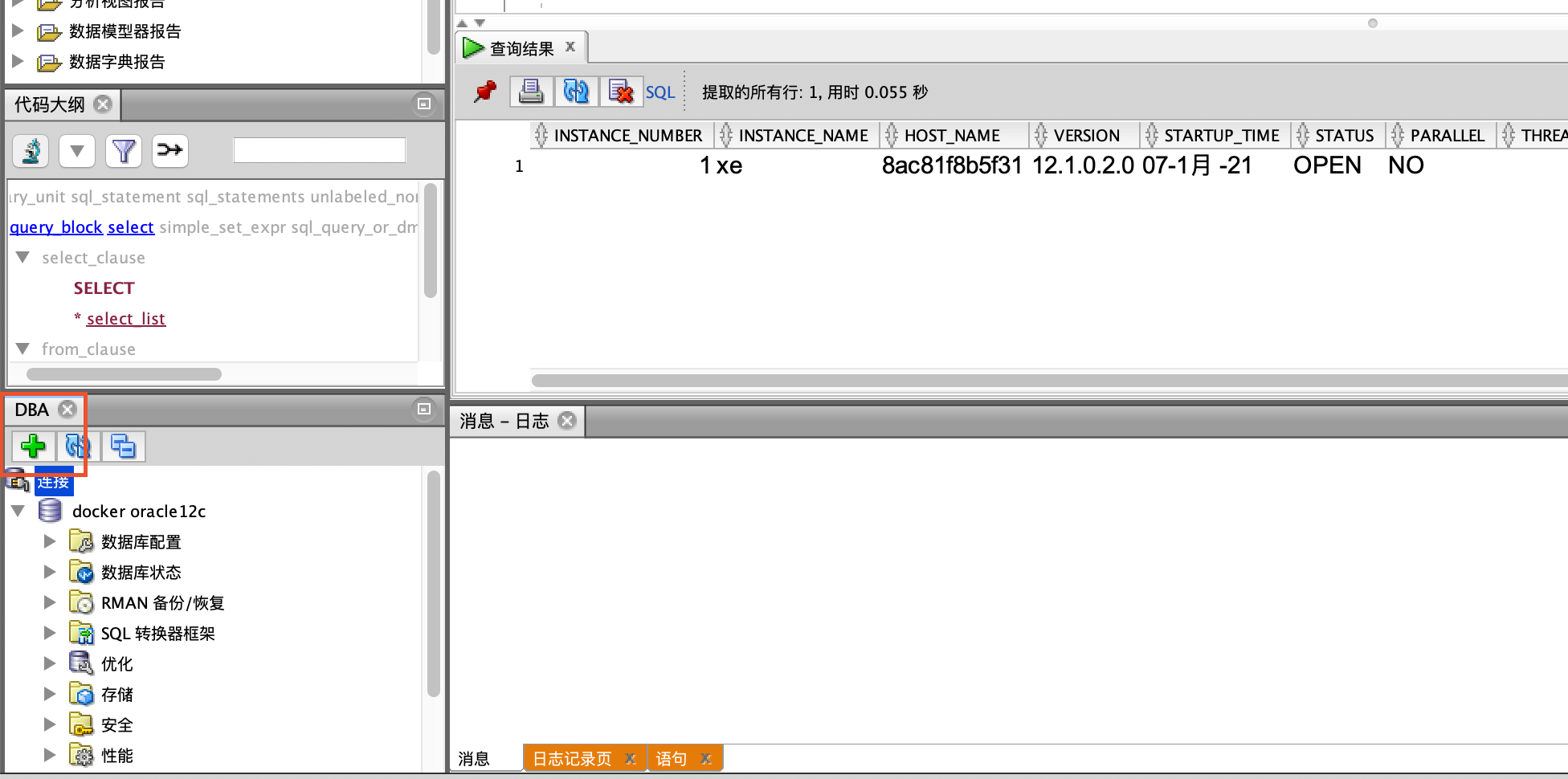Select the microscope icon in 代码大纲 toolbar

(x=30, y=150)
